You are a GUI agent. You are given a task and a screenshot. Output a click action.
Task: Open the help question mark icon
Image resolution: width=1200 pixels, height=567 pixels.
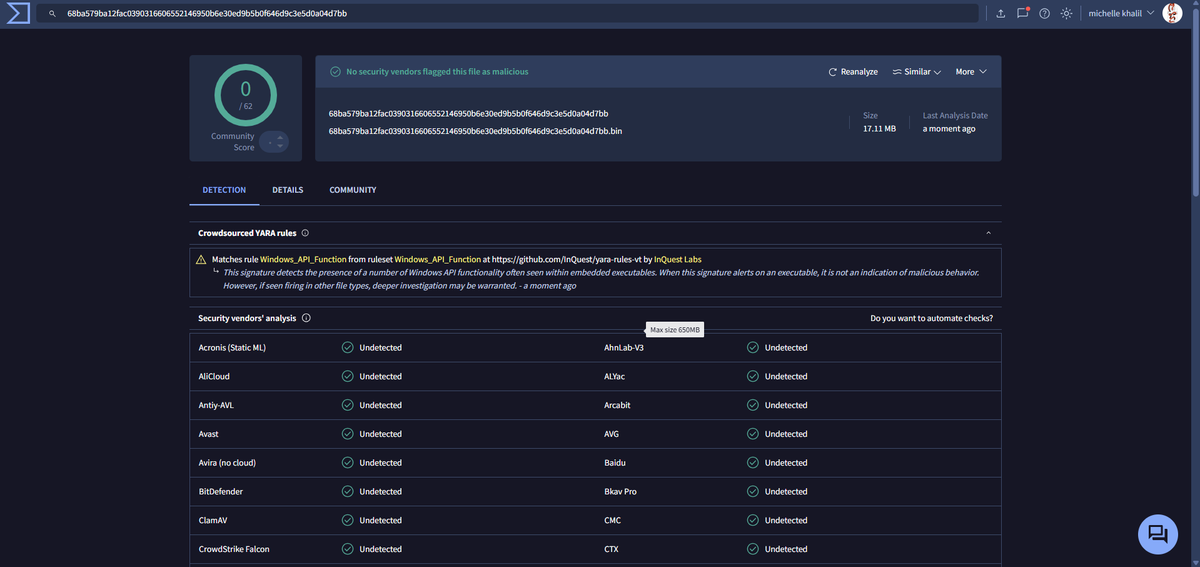coord(1044,14)
